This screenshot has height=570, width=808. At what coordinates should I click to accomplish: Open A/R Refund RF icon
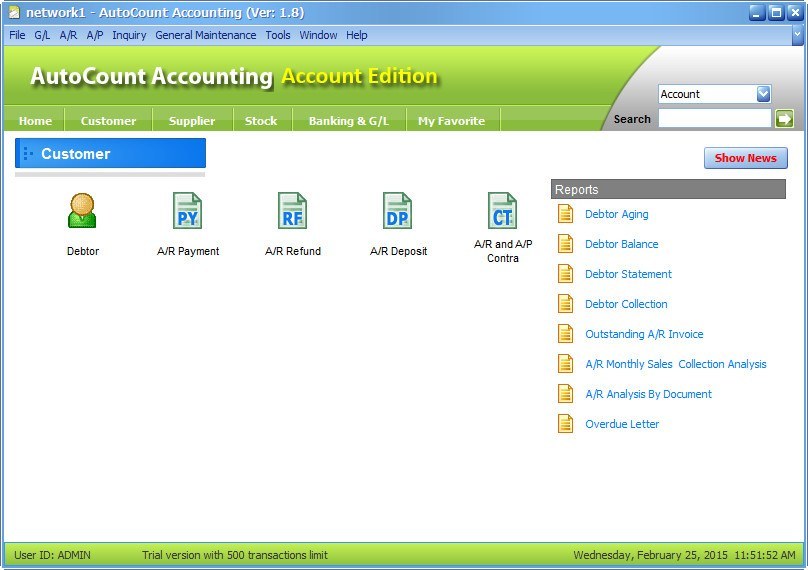292,210
